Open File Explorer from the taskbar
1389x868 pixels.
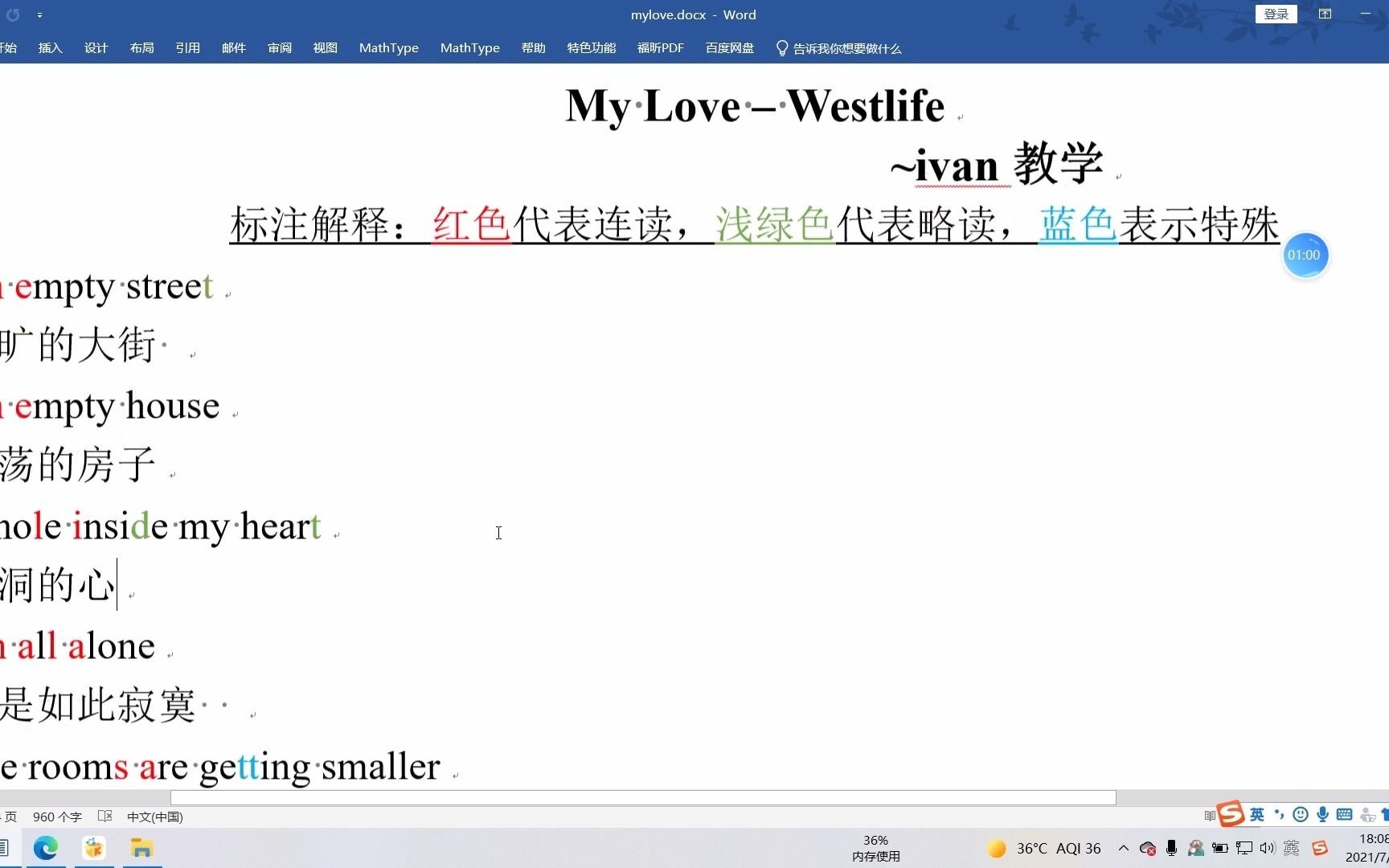(141, 848)
